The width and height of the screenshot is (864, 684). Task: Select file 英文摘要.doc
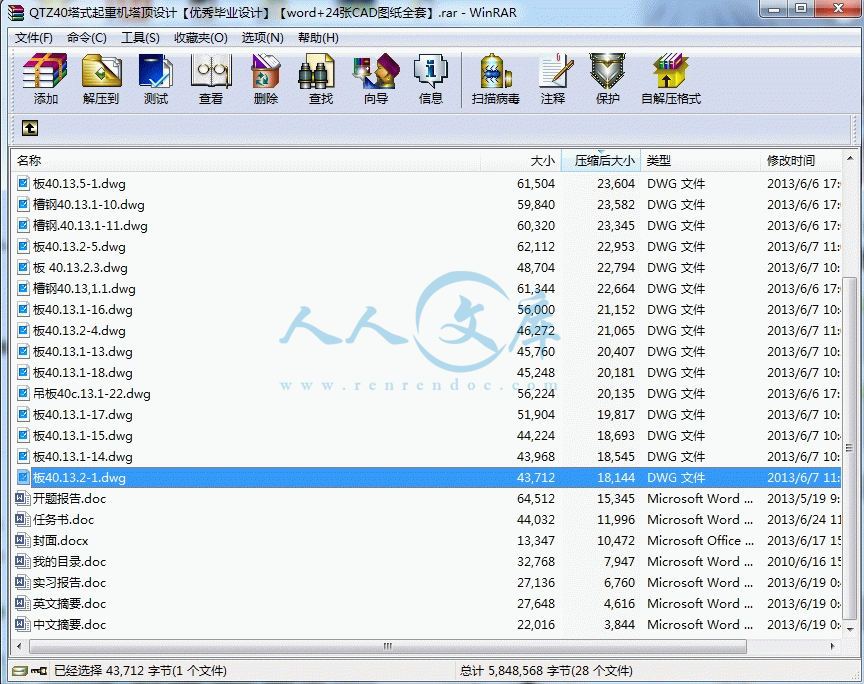click(69, 604)
